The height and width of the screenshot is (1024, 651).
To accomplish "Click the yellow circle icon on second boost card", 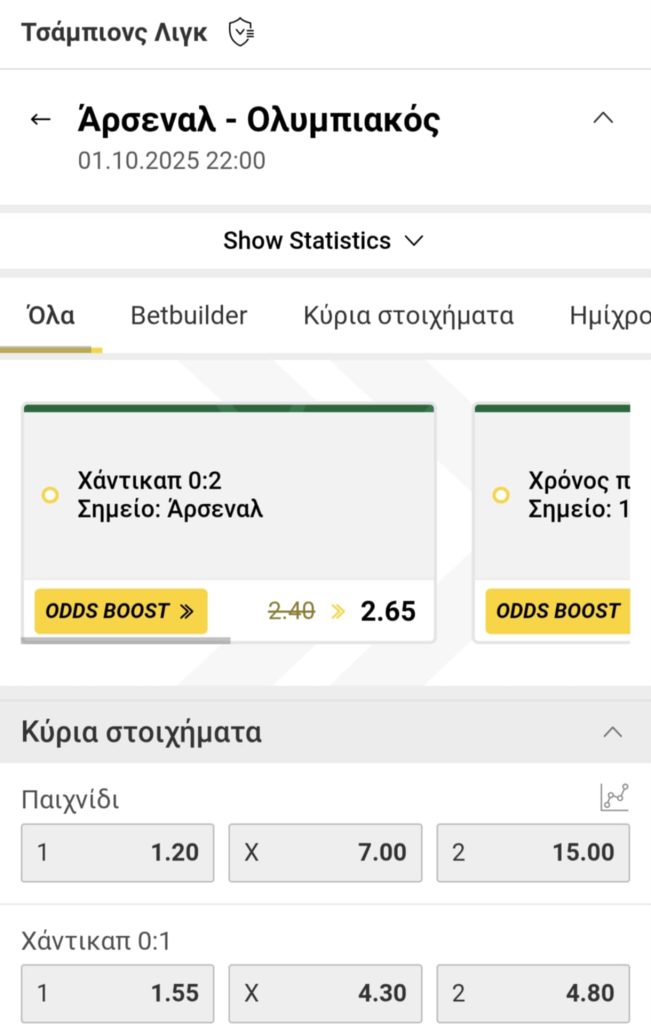I will (501, 495).
